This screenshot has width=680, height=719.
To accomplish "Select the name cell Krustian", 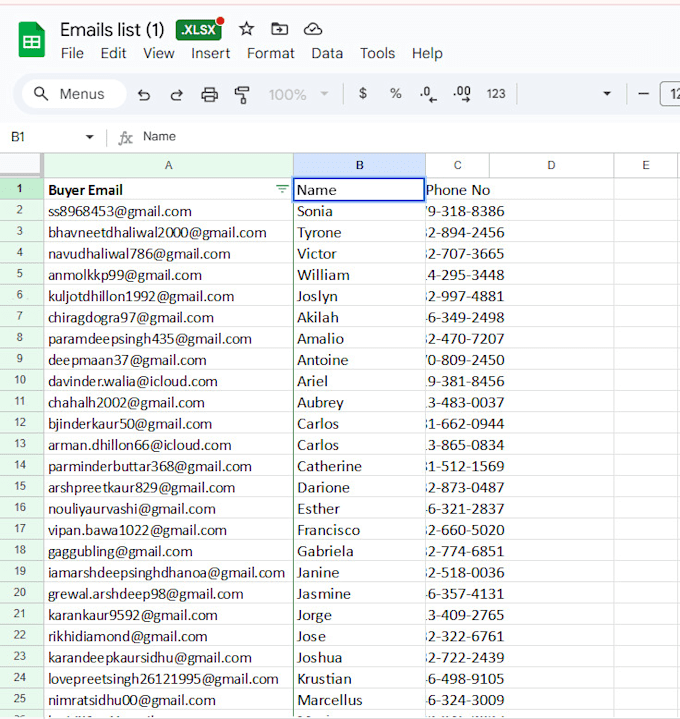I will click(359, 679).
